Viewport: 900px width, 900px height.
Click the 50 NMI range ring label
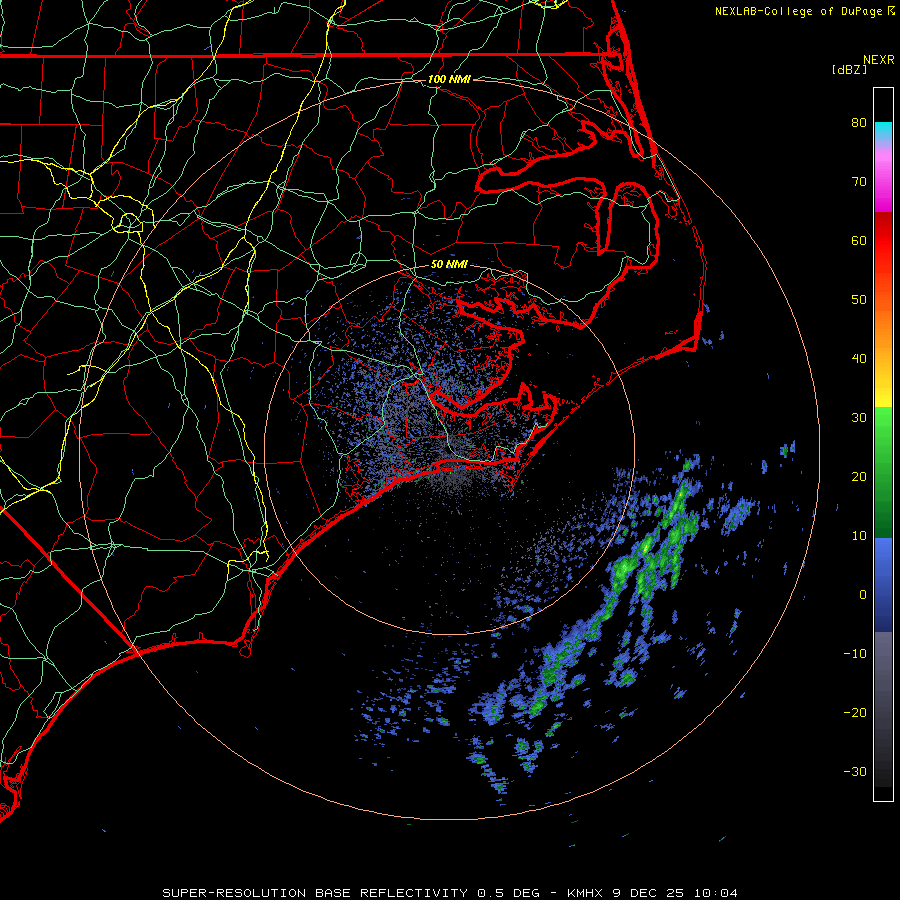(449, 265)
